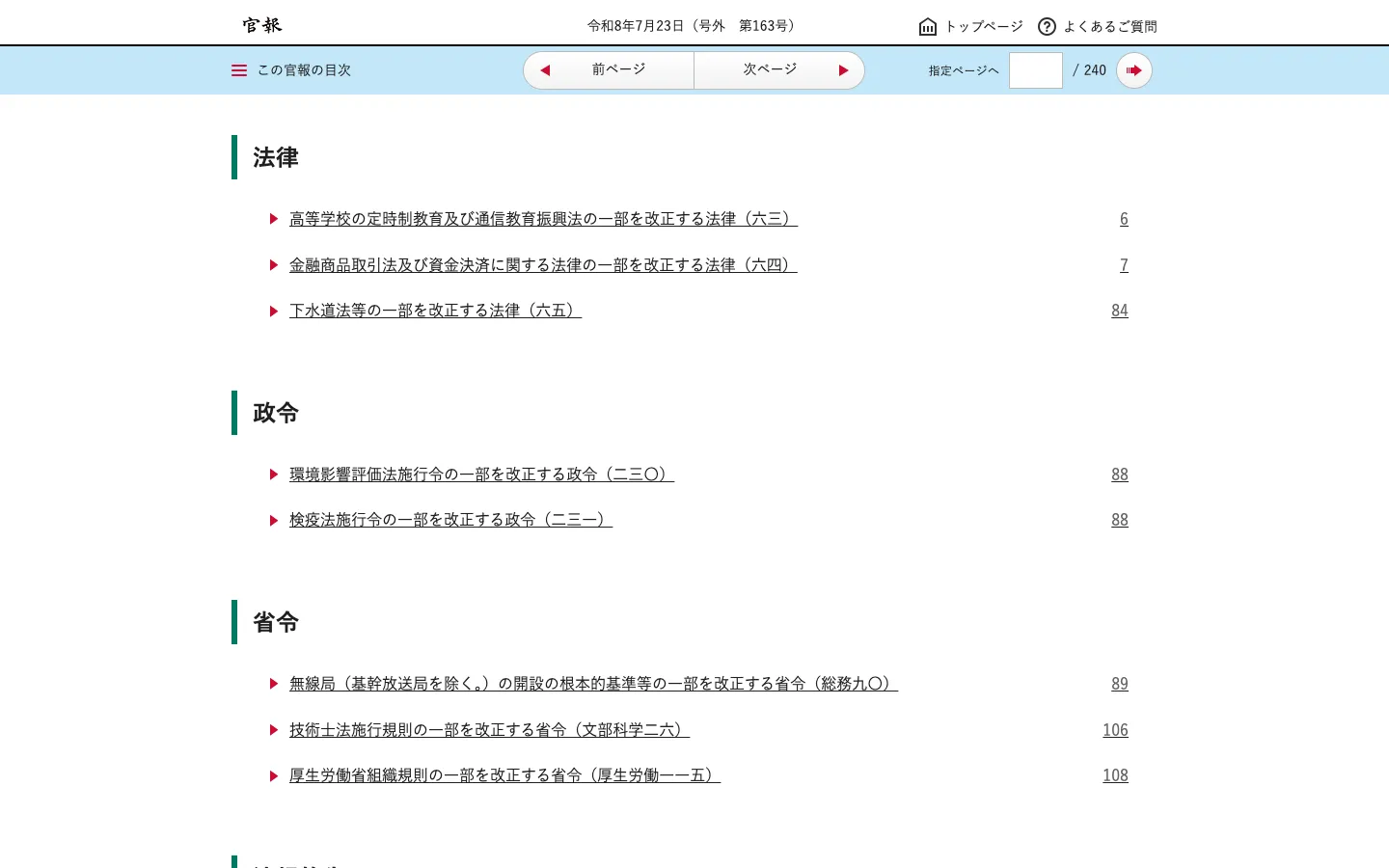Click the red triangle beside 下水道法等 entry
This screenshot has height=868, width=1389.
(x=274, y=311)
